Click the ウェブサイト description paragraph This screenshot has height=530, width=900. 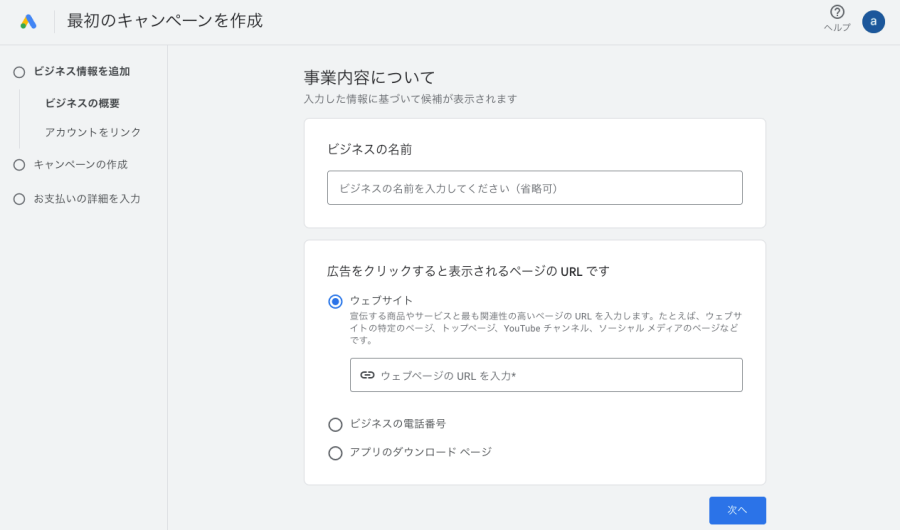(x=546, y=328)
